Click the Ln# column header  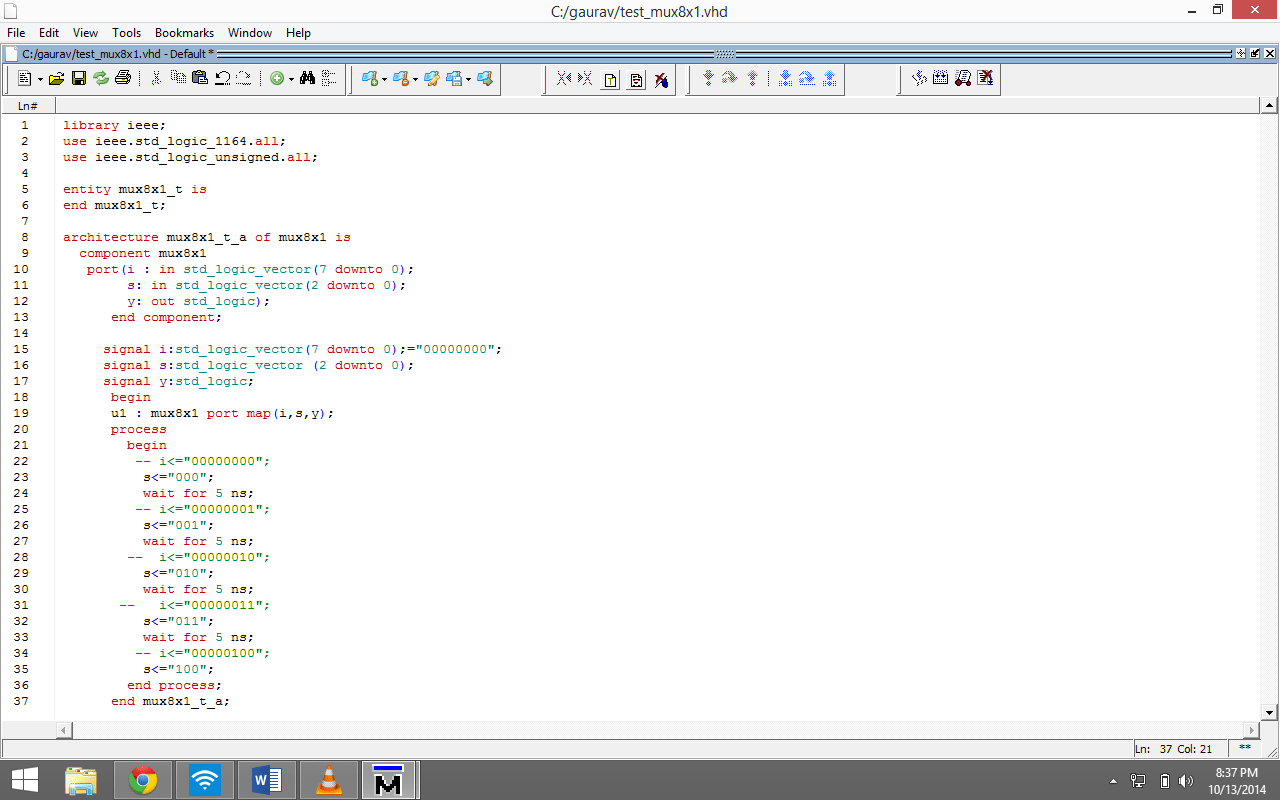tap(28, 105)
